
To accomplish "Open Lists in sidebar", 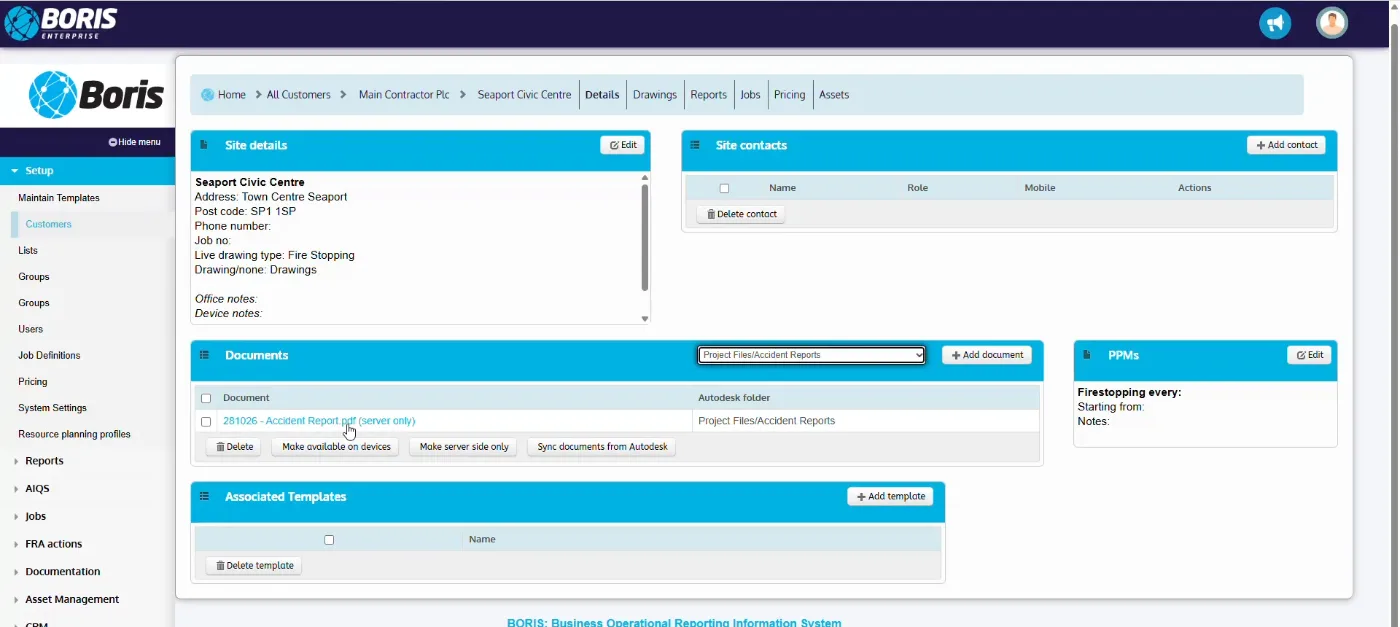I will point(28,250).
